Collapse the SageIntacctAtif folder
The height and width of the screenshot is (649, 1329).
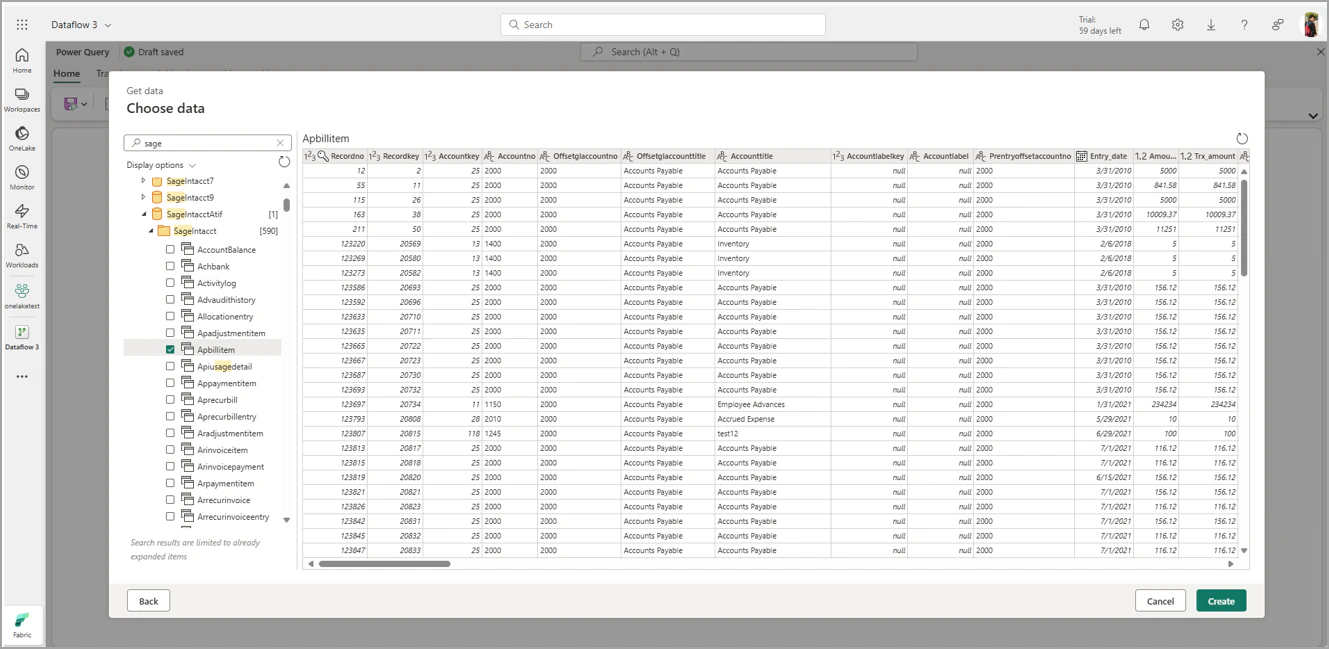[143, 214]
